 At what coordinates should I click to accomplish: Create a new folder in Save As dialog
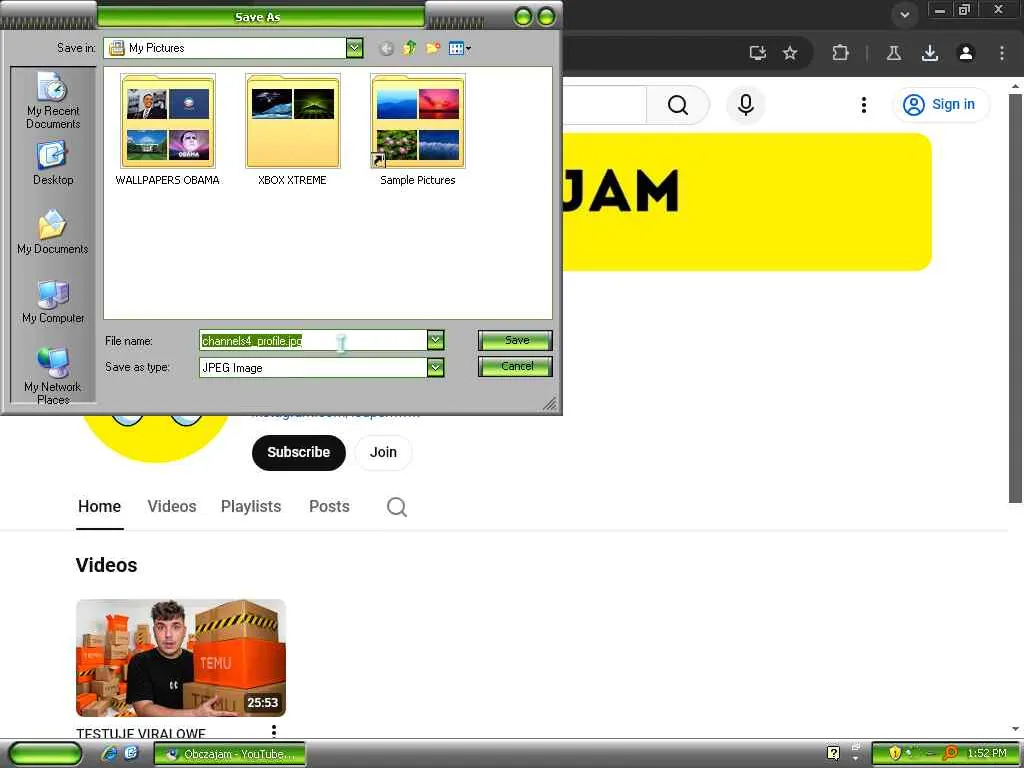click(x=432, y=48)
